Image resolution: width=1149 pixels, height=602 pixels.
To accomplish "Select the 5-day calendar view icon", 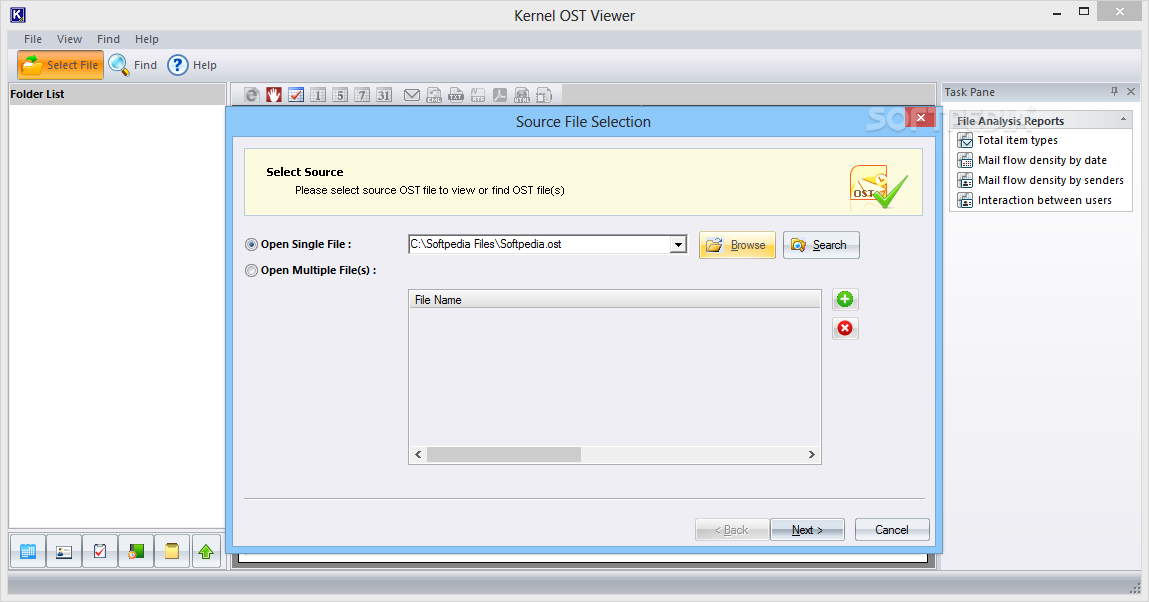I will [x=340, y=94].
